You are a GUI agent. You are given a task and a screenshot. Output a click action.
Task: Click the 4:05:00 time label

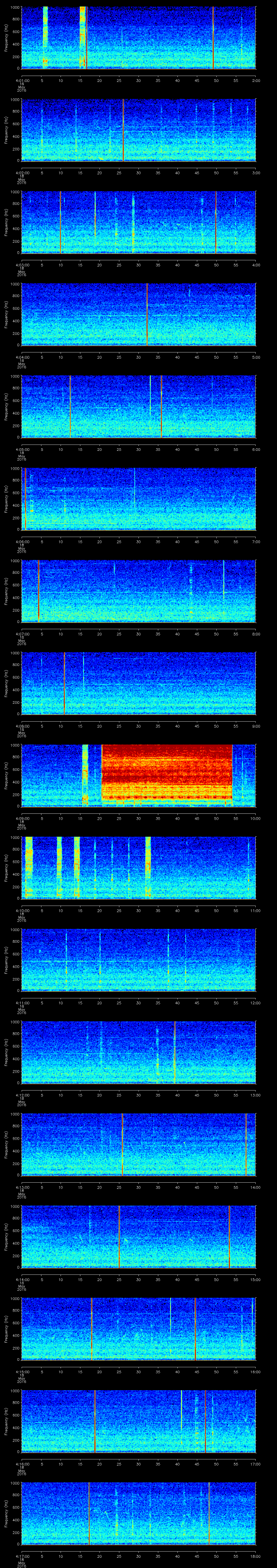click(22, 449)
